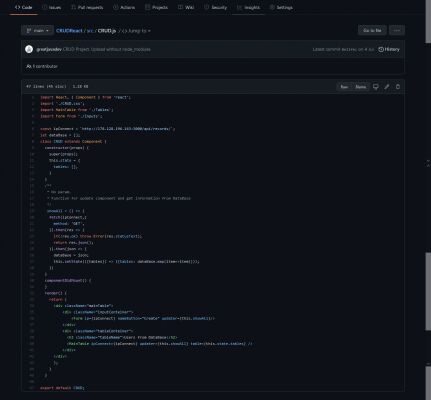431x400 pixels.
Task: Open the Jump to dropdown
Action: click(x=136, y=31)
